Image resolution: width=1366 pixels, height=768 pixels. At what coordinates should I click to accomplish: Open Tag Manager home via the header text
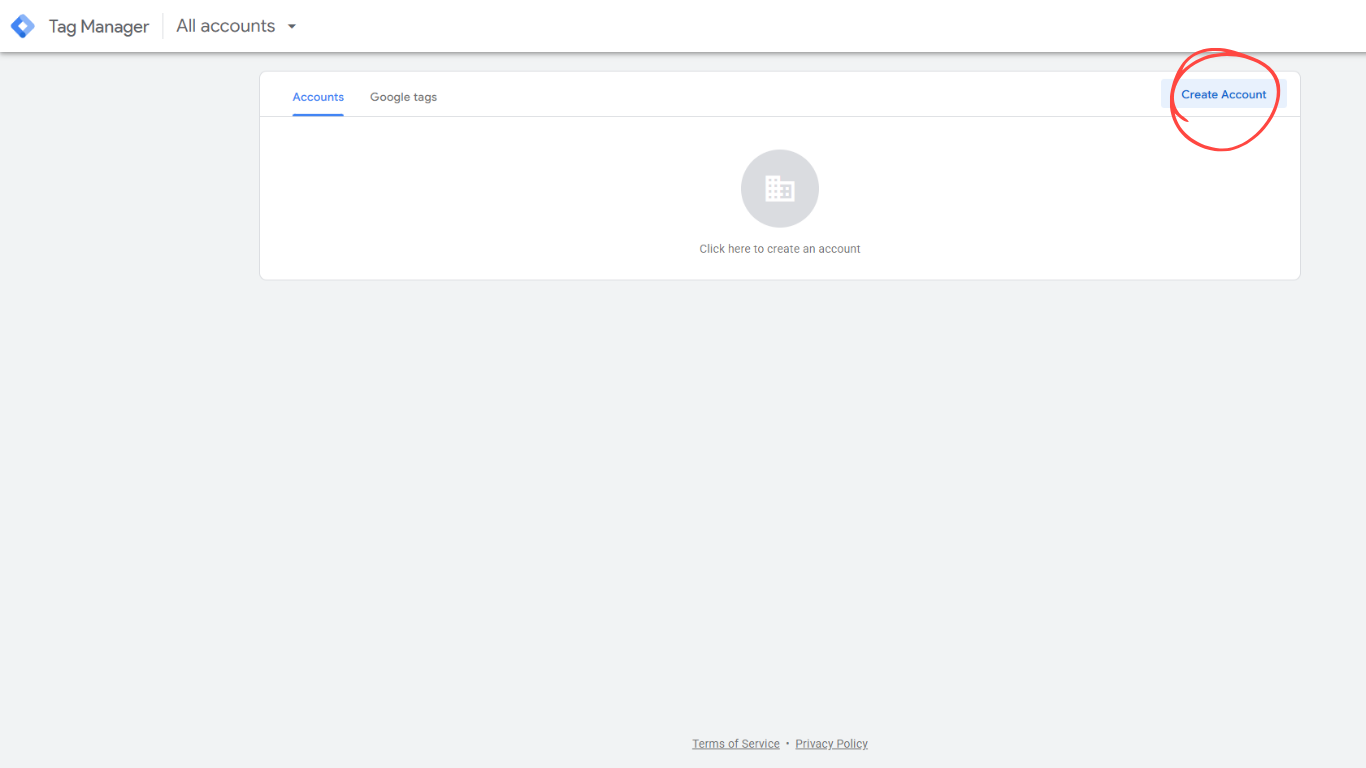point(98,26)
